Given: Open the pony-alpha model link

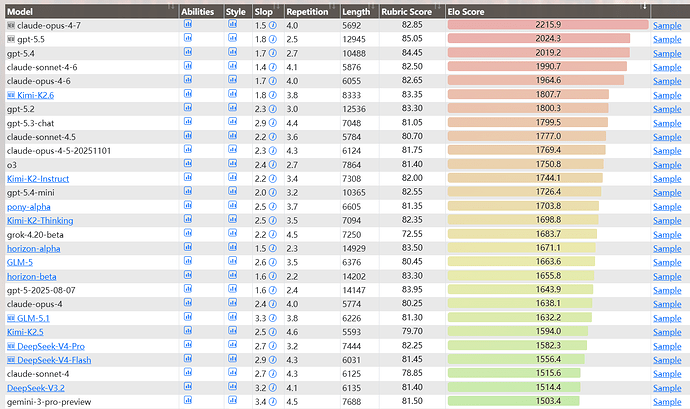Looking at the screenshot, I should pos(29,206).
